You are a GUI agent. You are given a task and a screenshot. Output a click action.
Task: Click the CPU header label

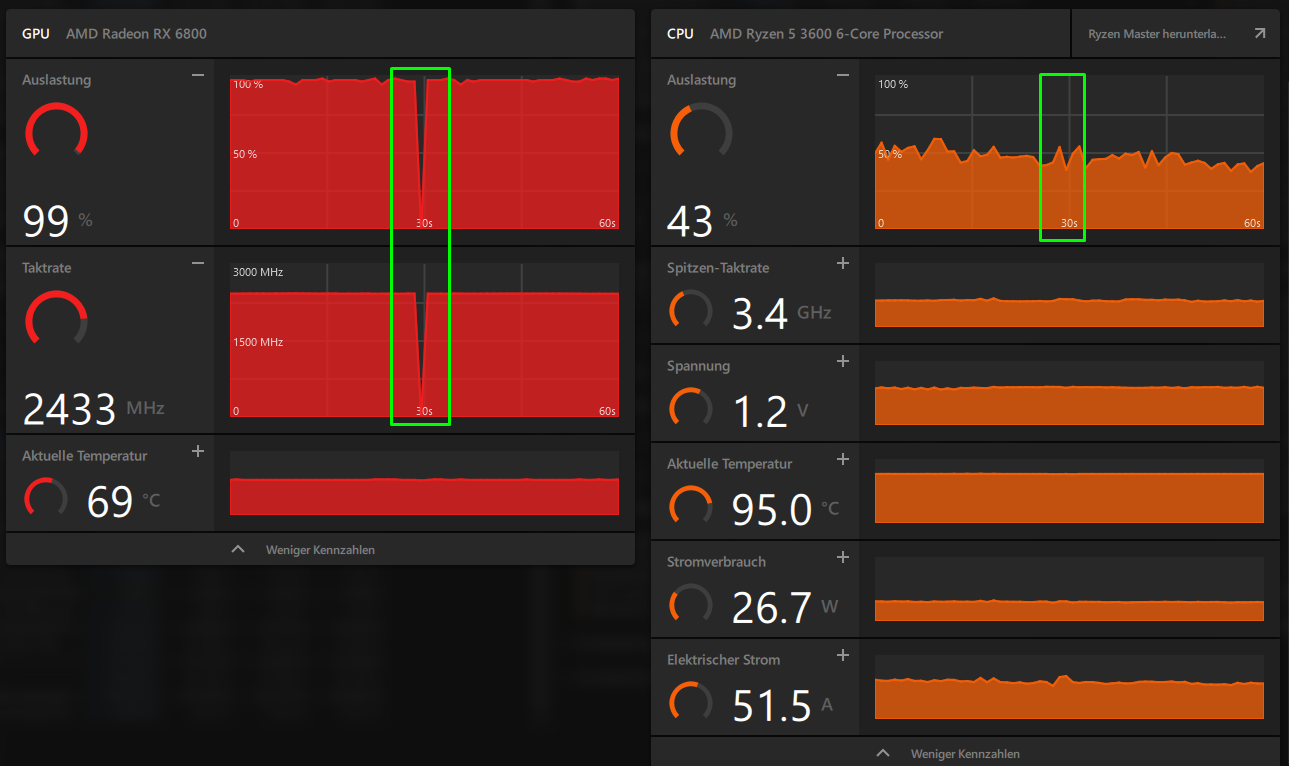click(680, 34)
